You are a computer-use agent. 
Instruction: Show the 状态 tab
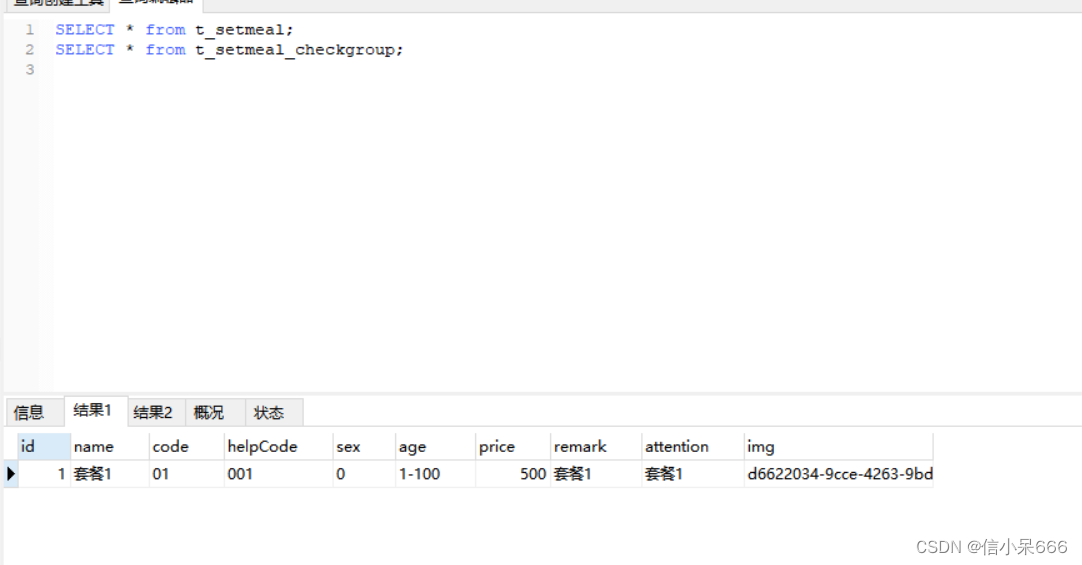269,412
